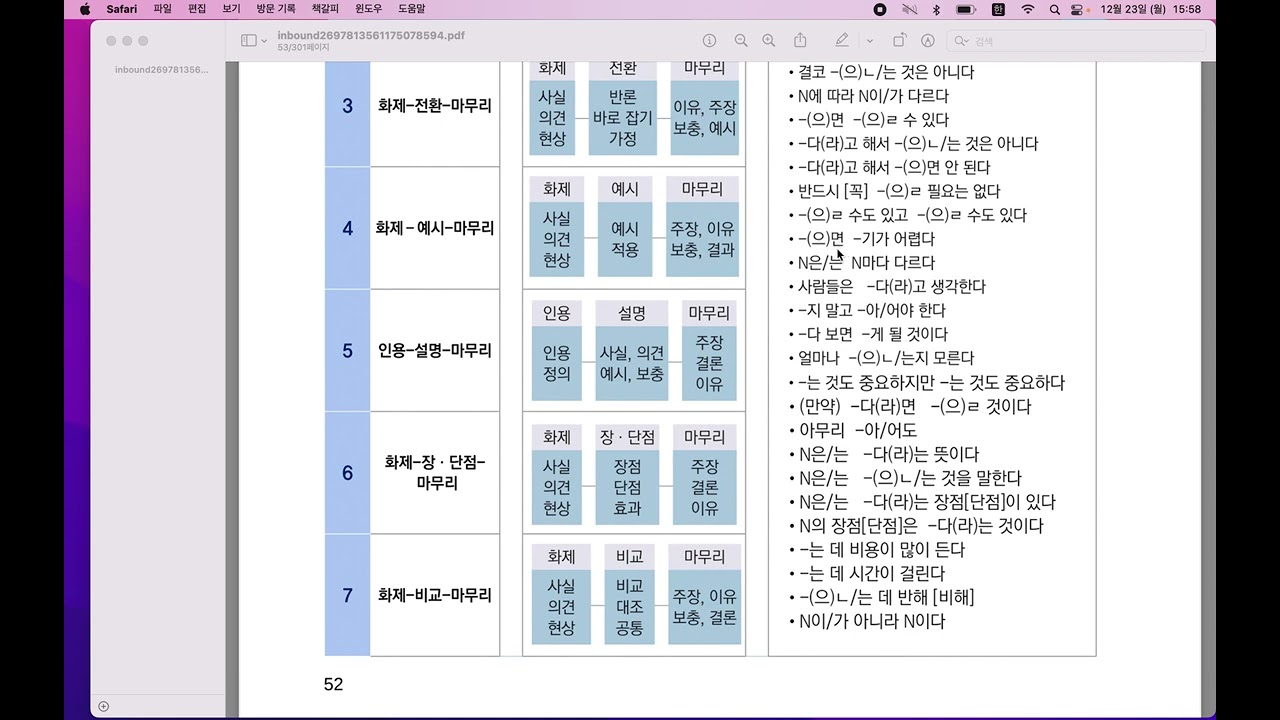Click the rotate page icon
The width and height of the screenshot is (1280, 720).
click(x=899, y=40)
